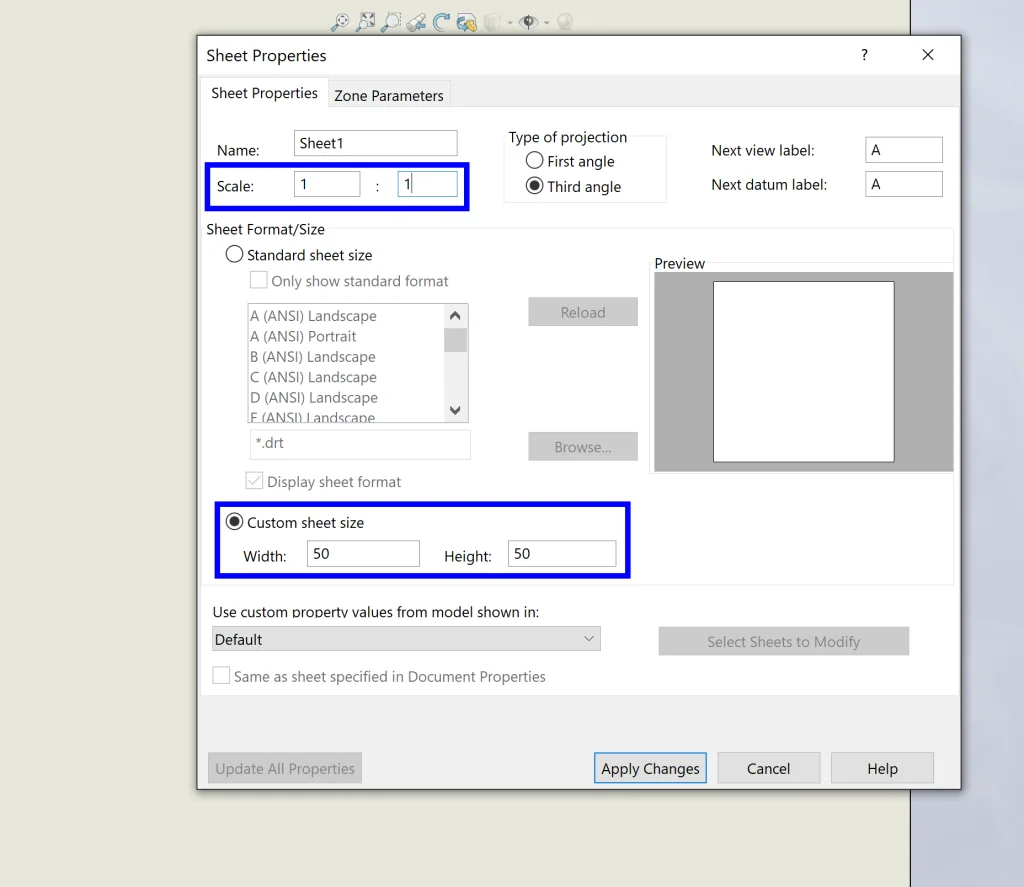Screen dimensions: 1024x887
Task: Toggle Only show standard format checkbox
Action: 259,280
